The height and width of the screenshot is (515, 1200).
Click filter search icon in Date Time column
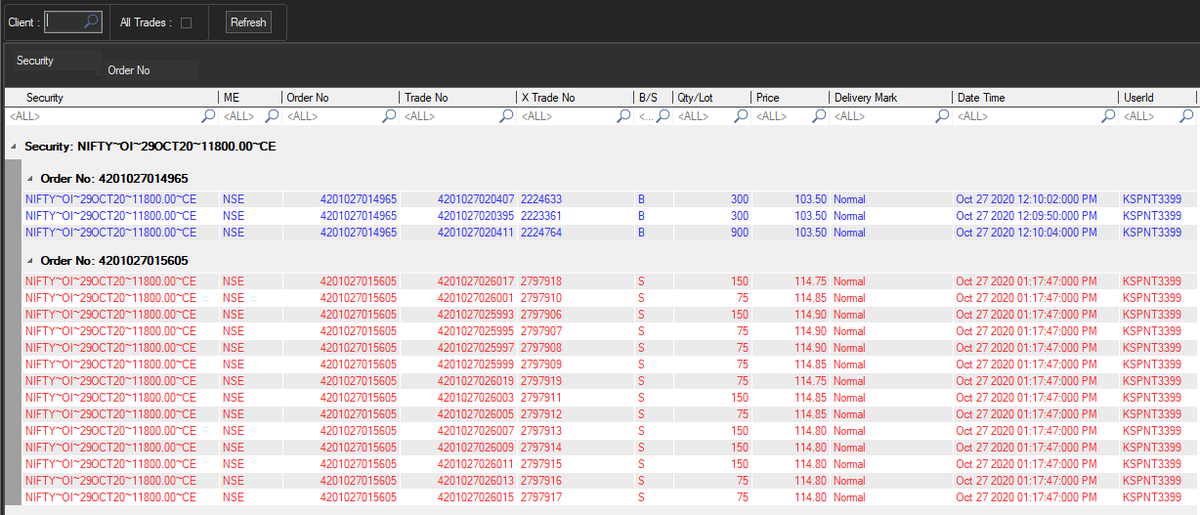tap(1108, 116)
